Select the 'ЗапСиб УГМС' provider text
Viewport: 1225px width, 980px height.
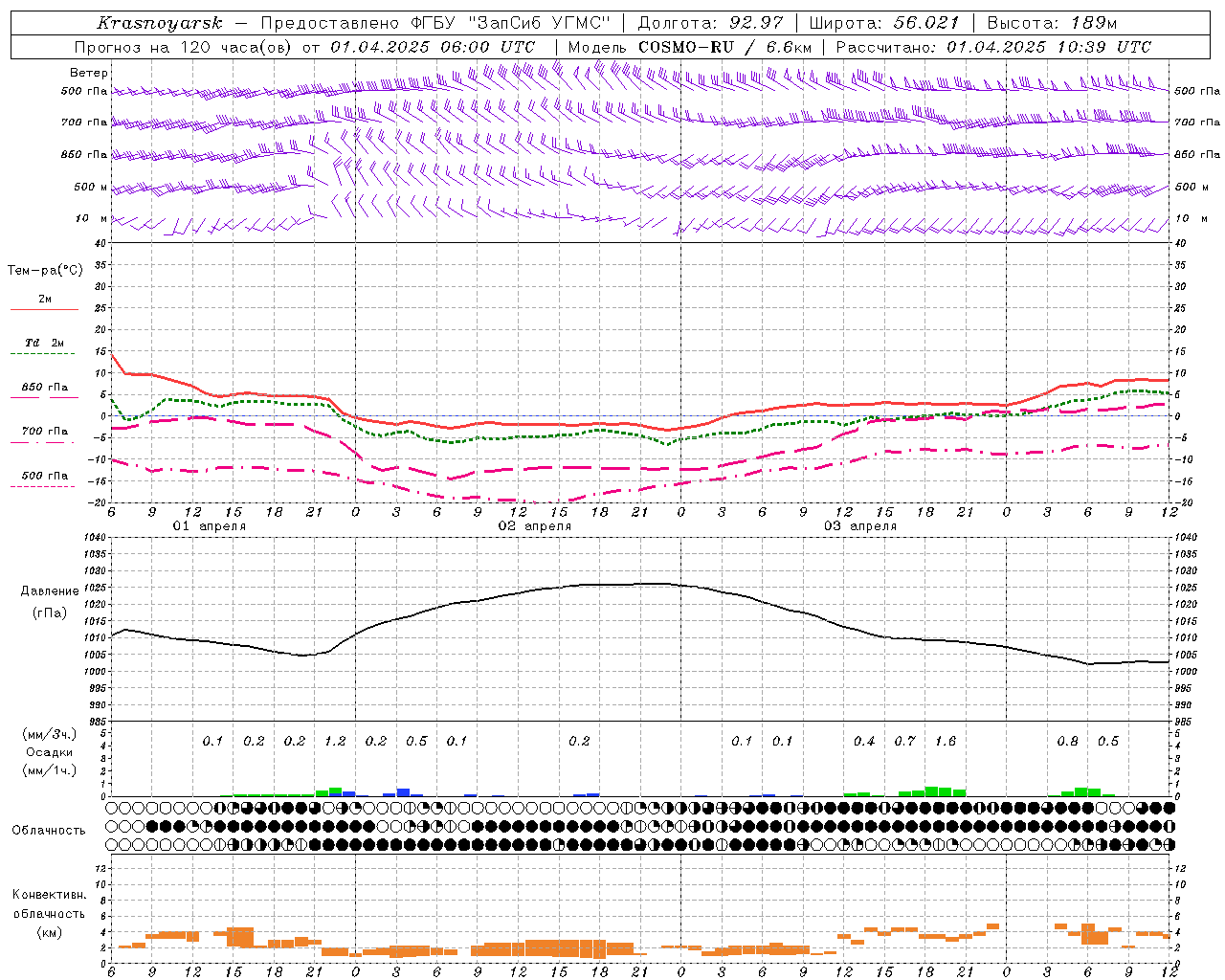[x=540, y=23]
